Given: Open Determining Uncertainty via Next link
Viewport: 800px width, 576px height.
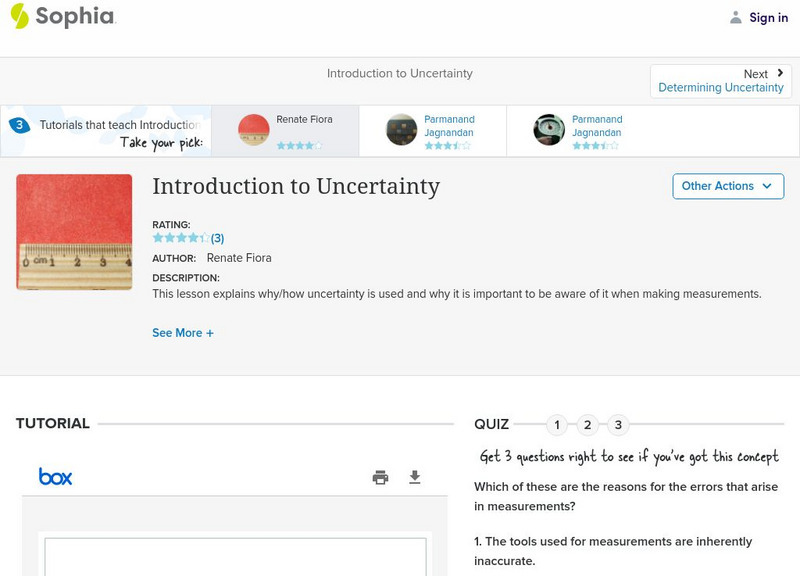Looking at the screenshot, I should [x=721, y=87].
